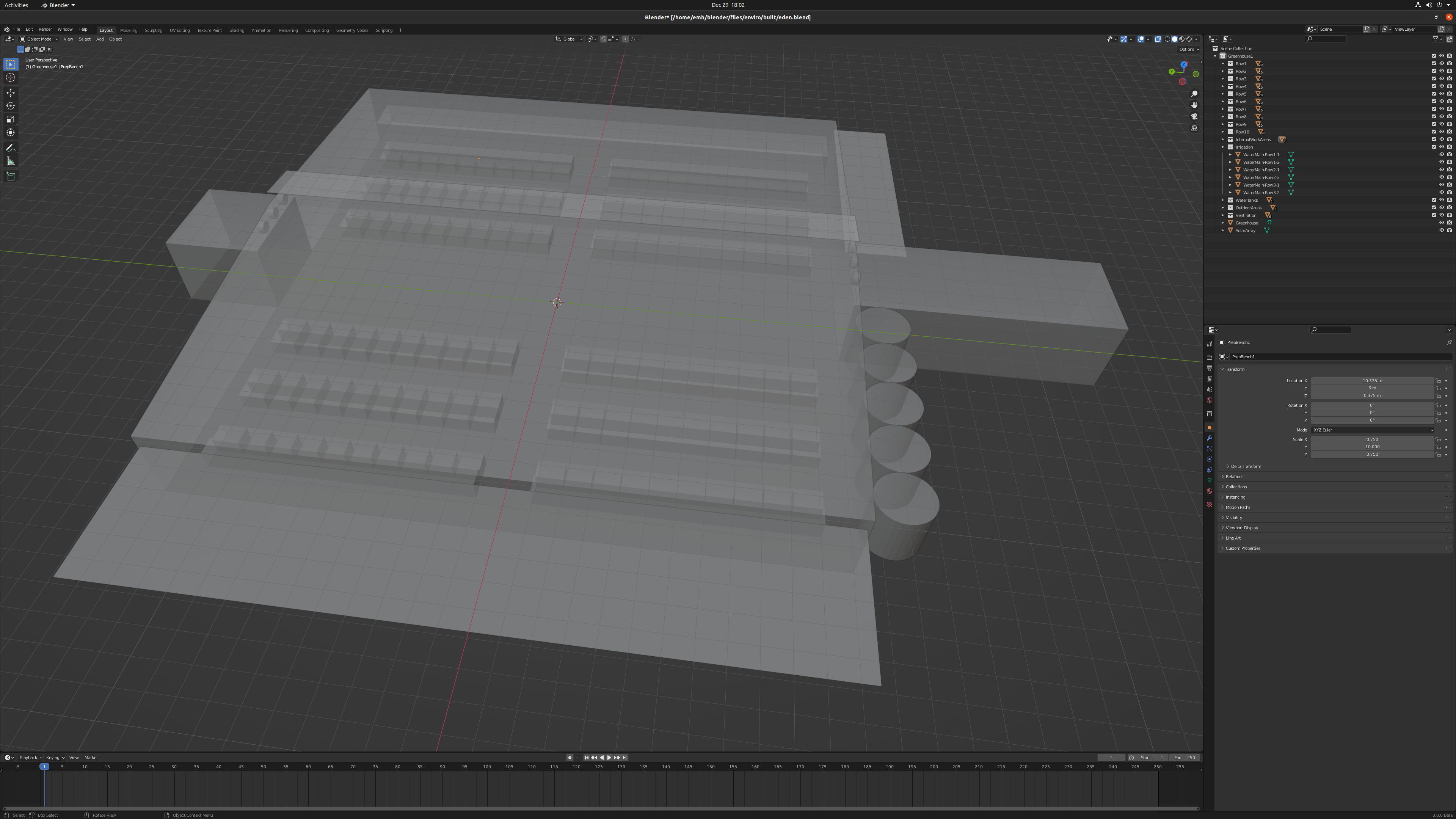Open the Texture properties checker tab
The width and height of the screenshot is (1456, 819).
[x=1210, y=505]
